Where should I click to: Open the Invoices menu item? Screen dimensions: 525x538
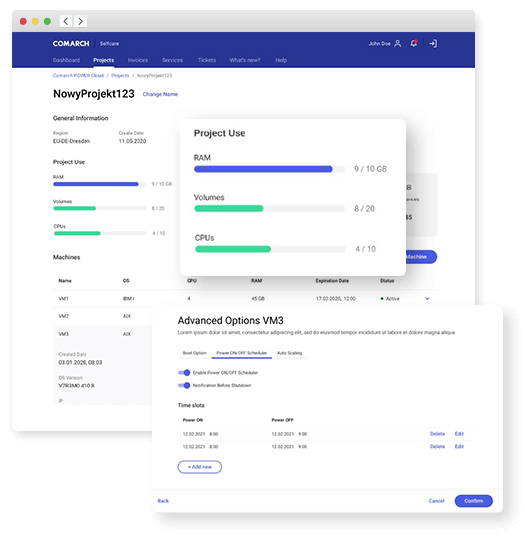(138, 60)
